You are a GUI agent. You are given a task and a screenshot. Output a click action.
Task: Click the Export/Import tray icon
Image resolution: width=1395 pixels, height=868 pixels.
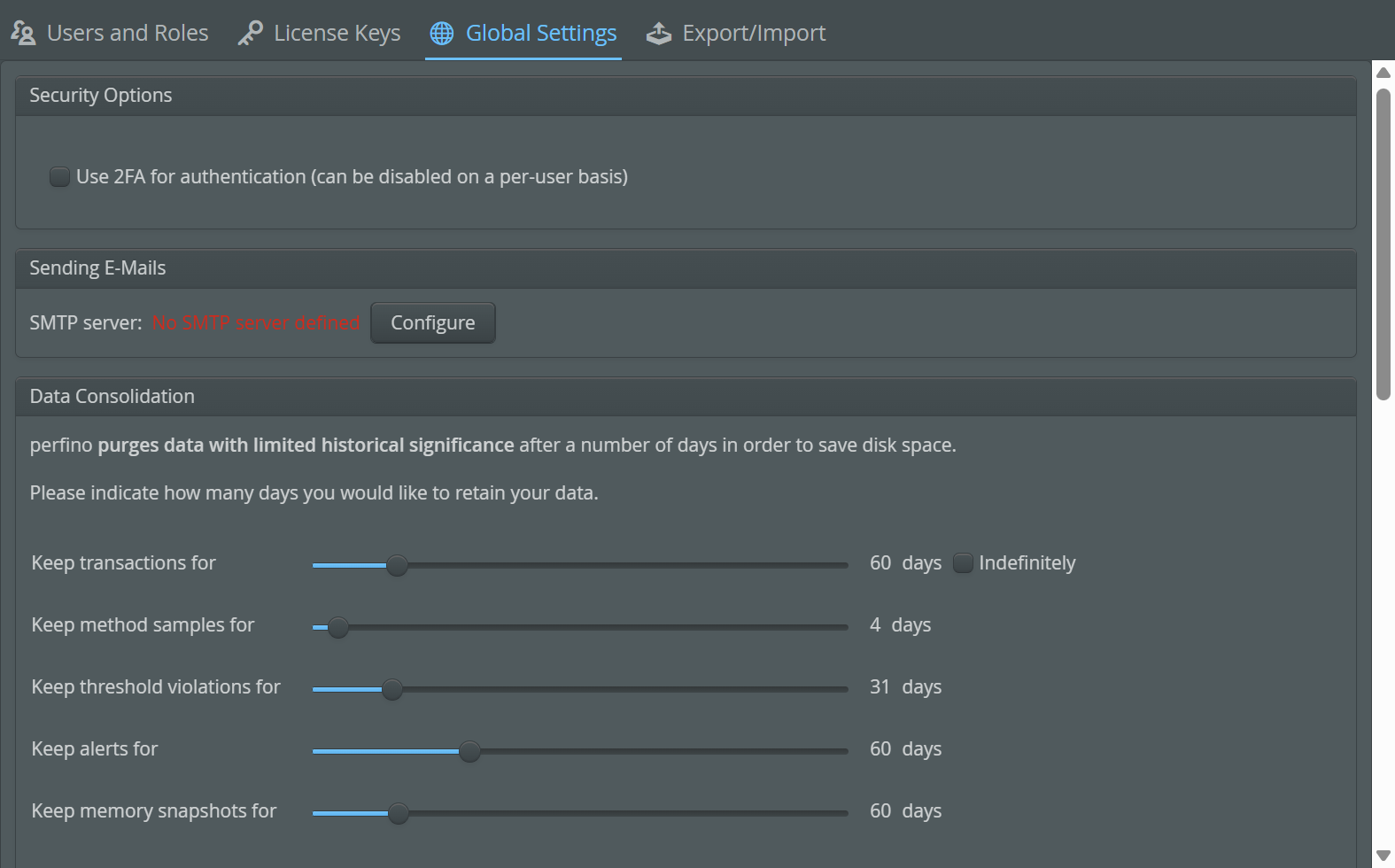[659, 34]
